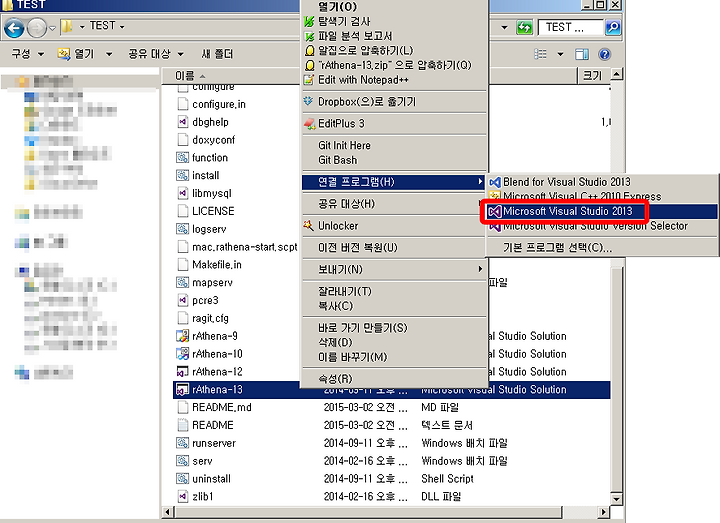The height and width of the screenshot is (523, 720).
Task: Select the uninstall shell script
Action: coord(211,479)
